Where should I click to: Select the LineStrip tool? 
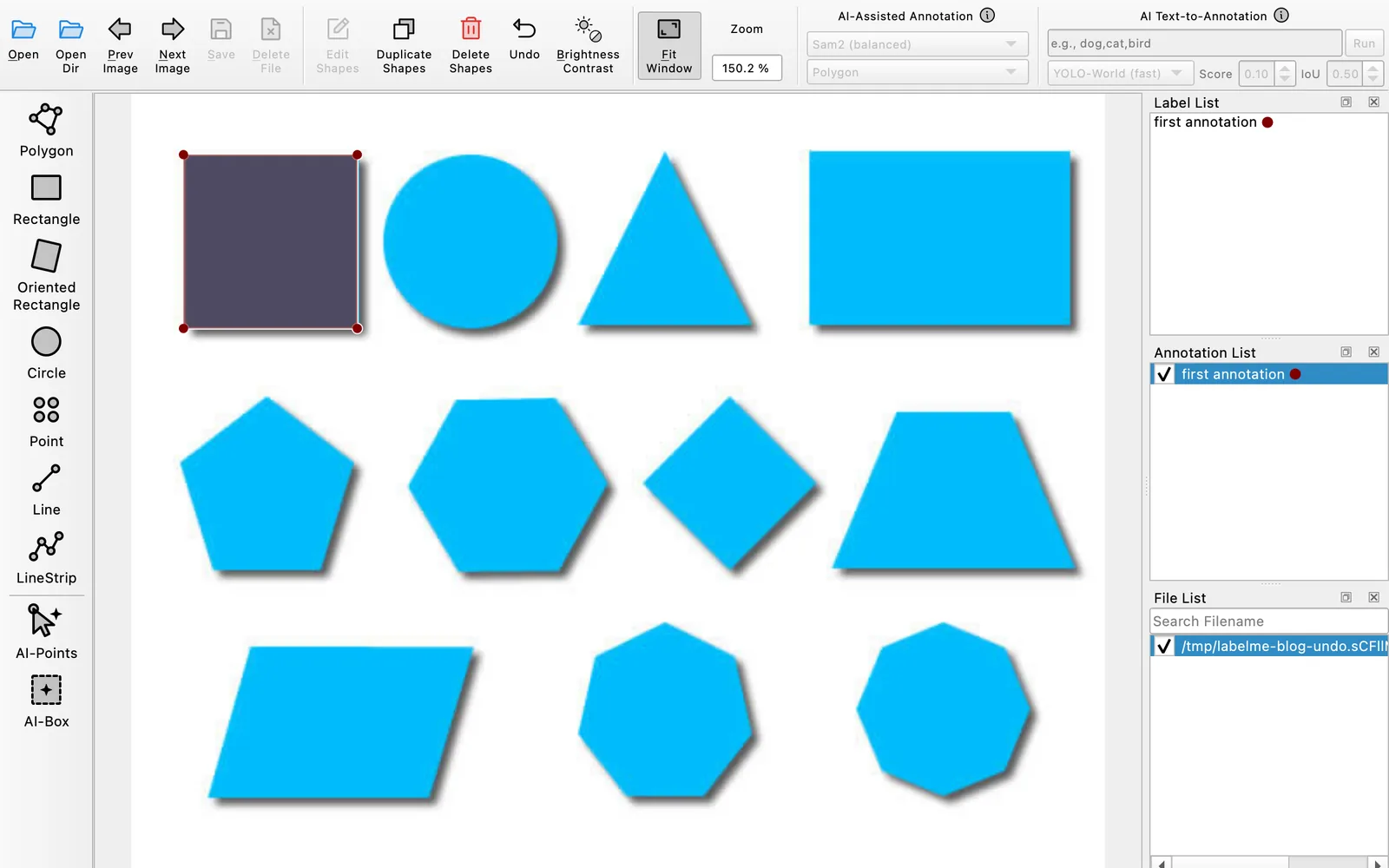(46, 559)
